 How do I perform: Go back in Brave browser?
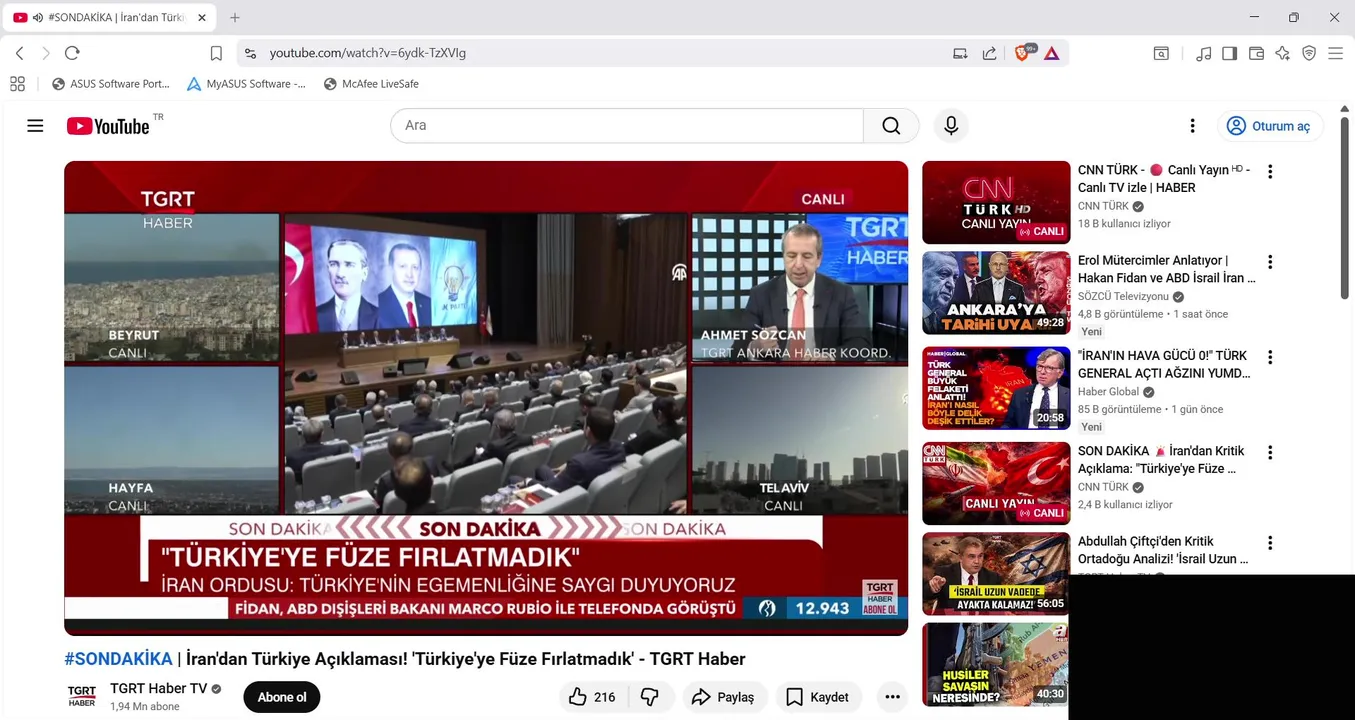click(19, 53)
